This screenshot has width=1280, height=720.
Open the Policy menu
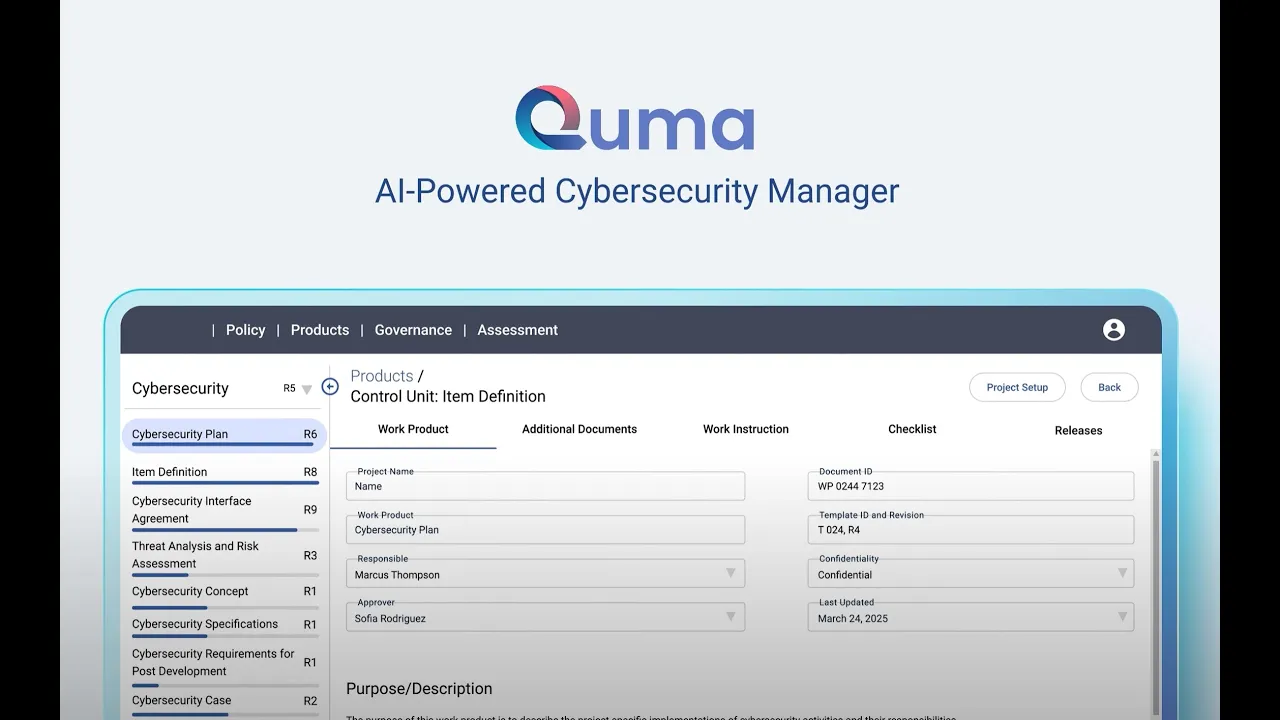[245, 330]
